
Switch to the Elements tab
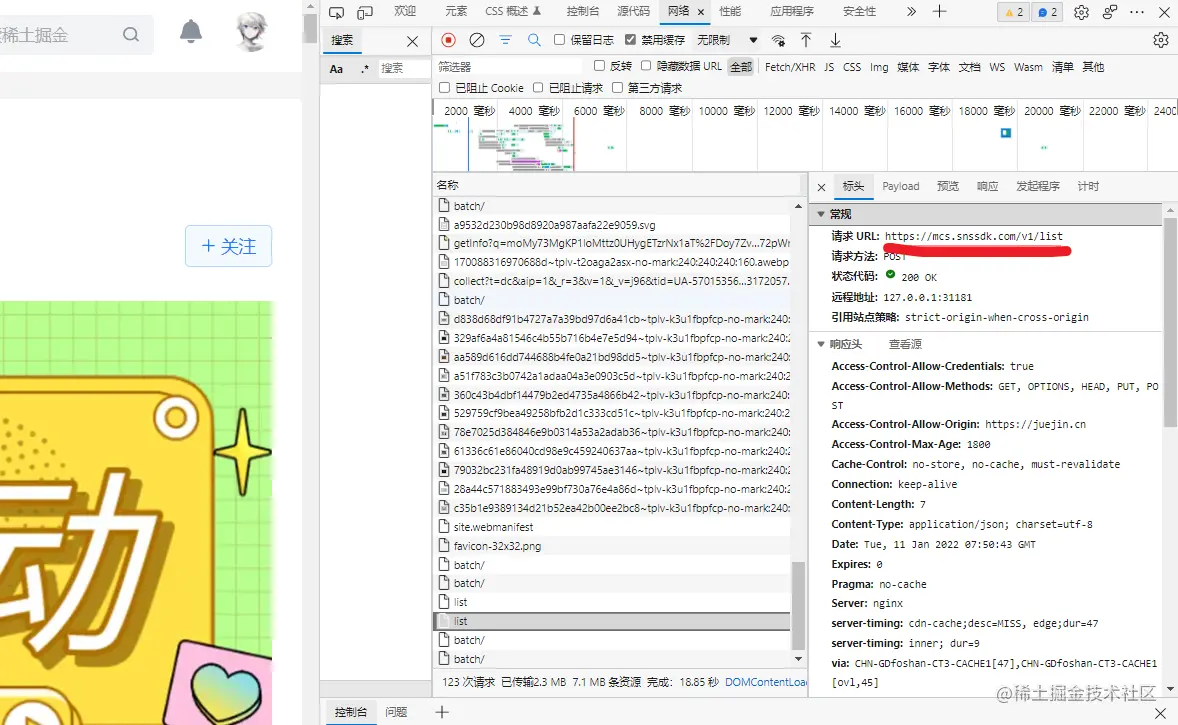tap(456, 11)
